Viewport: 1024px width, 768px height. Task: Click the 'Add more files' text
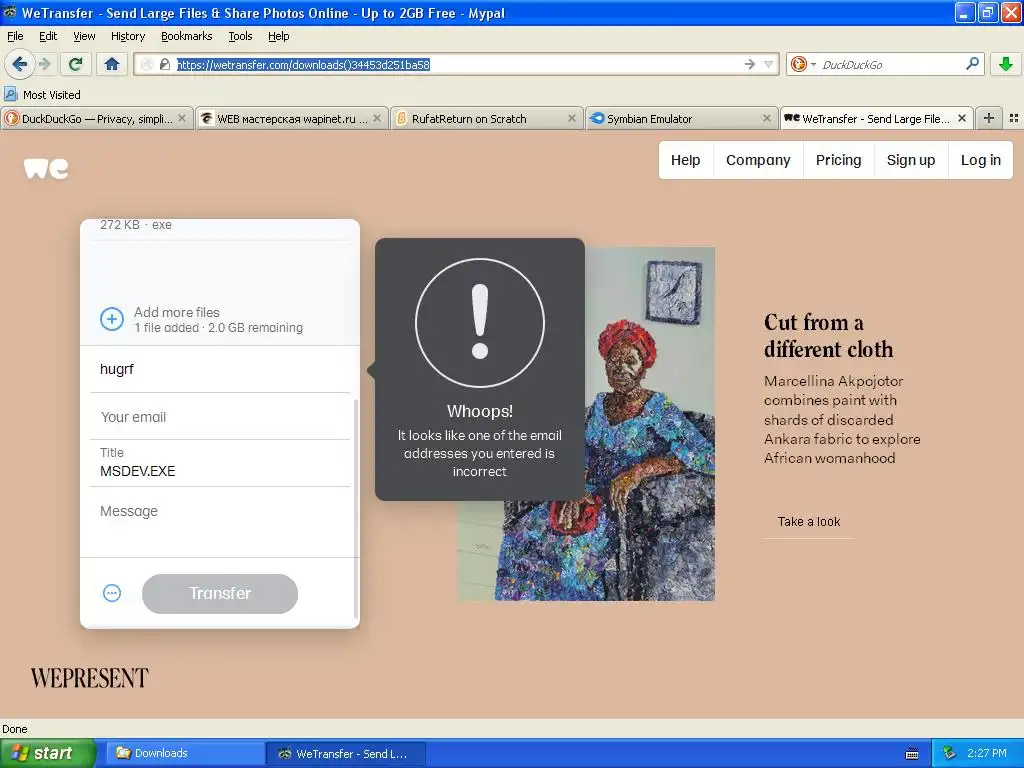click(176, 312)
